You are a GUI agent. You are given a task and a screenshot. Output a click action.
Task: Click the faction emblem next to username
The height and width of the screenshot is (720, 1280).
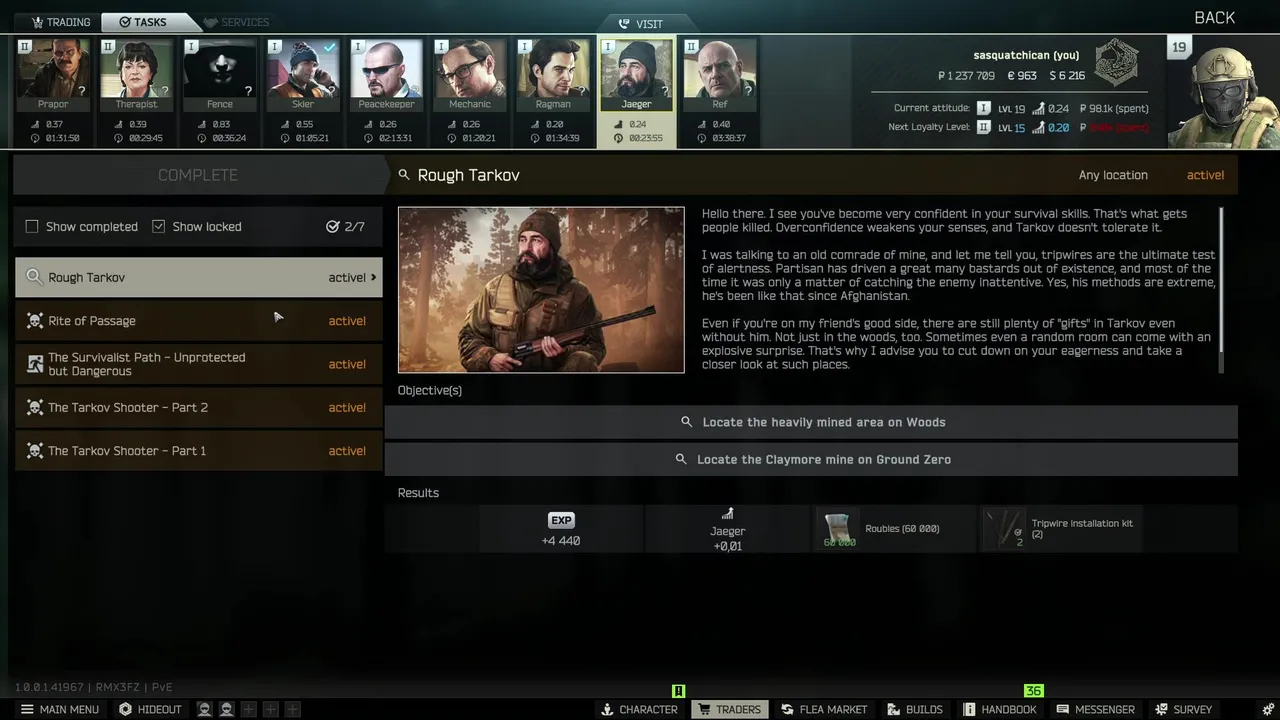click(x=1116, y=62)
